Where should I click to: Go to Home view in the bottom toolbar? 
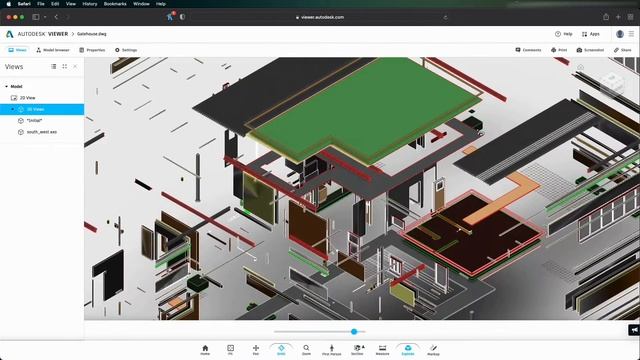[x=205, y=350]
